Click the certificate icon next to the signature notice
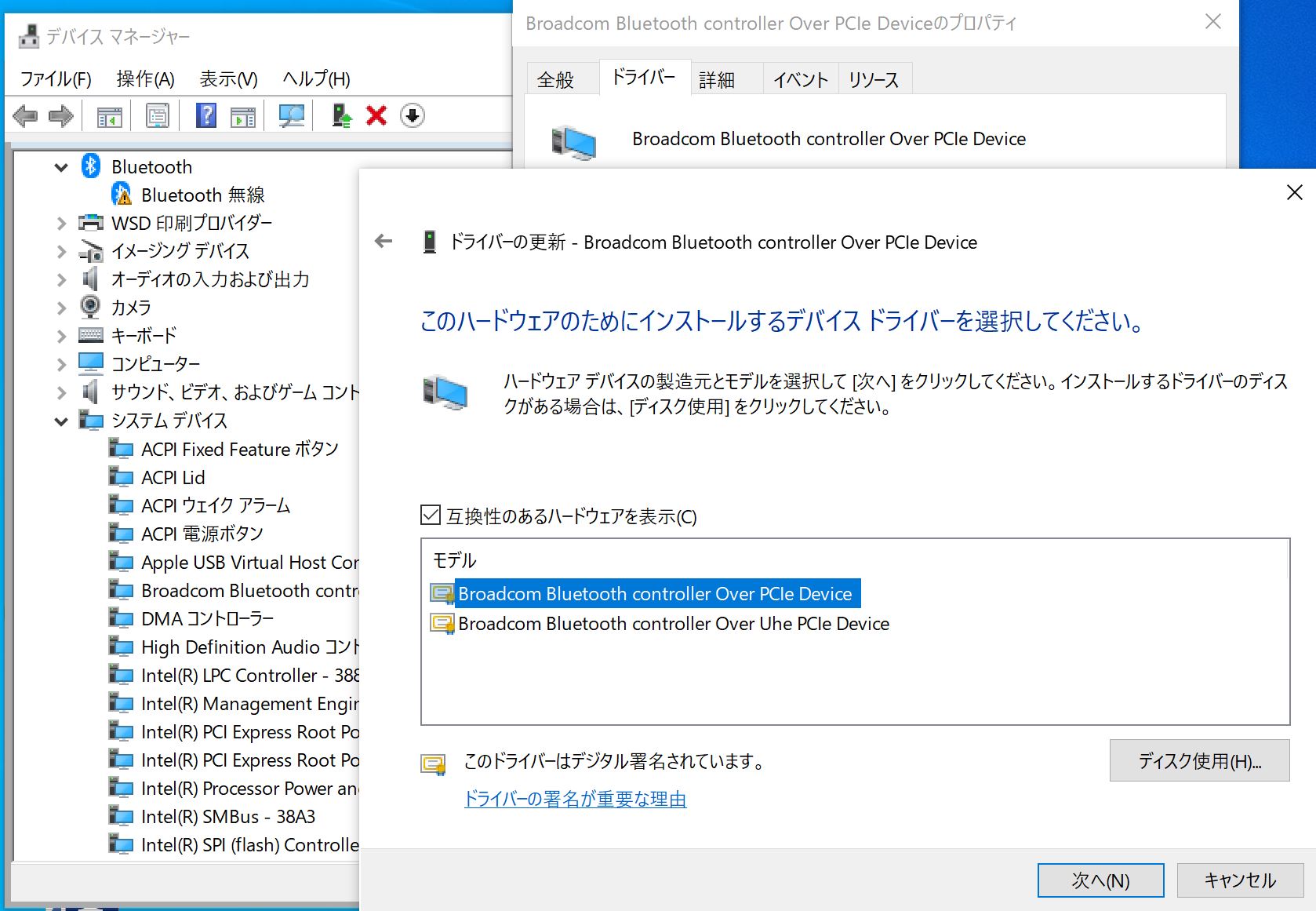1316x911 pixels. [434, 763]
